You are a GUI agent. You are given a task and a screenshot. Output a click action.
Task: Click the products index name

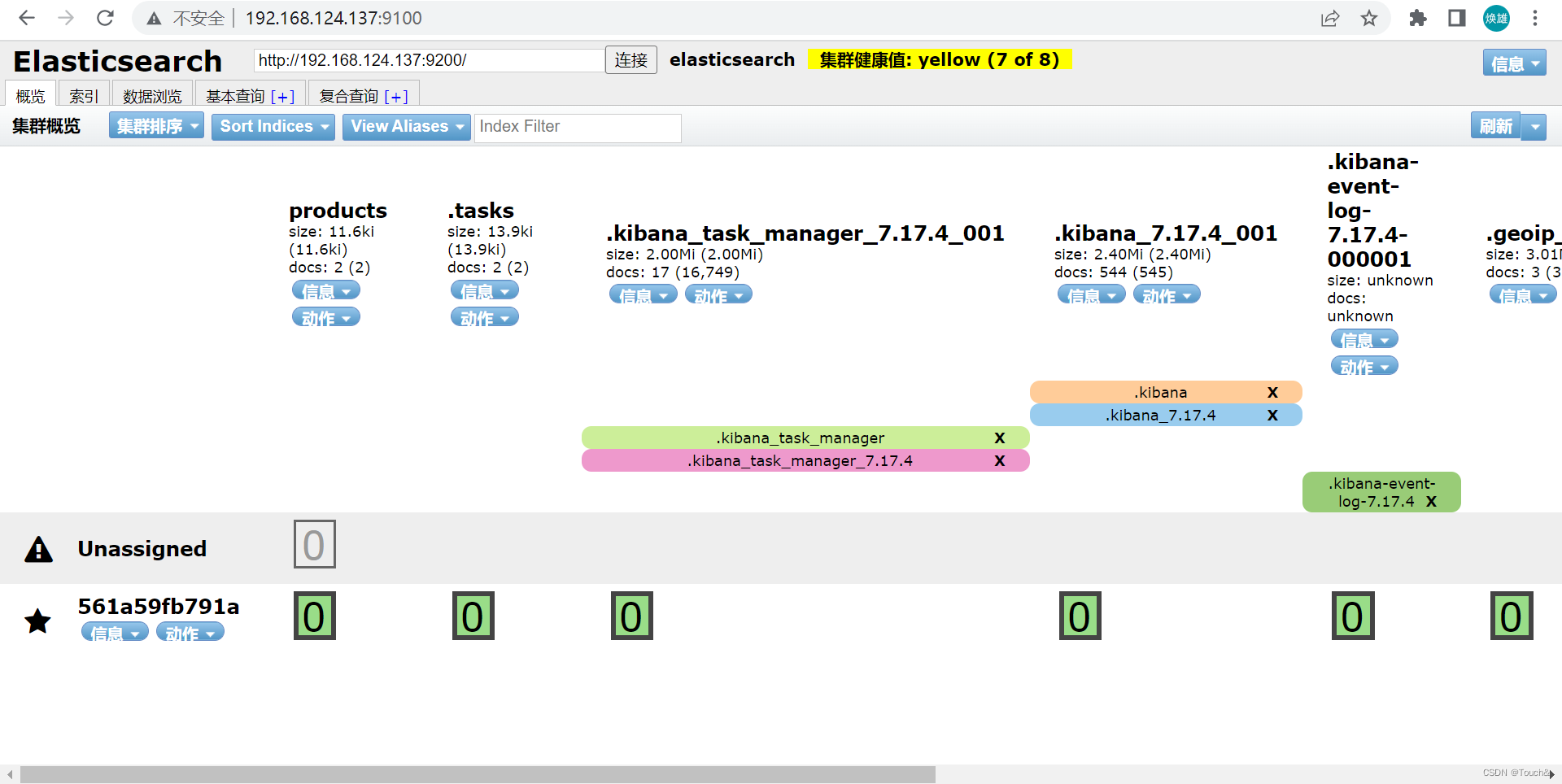click(338, 210)
